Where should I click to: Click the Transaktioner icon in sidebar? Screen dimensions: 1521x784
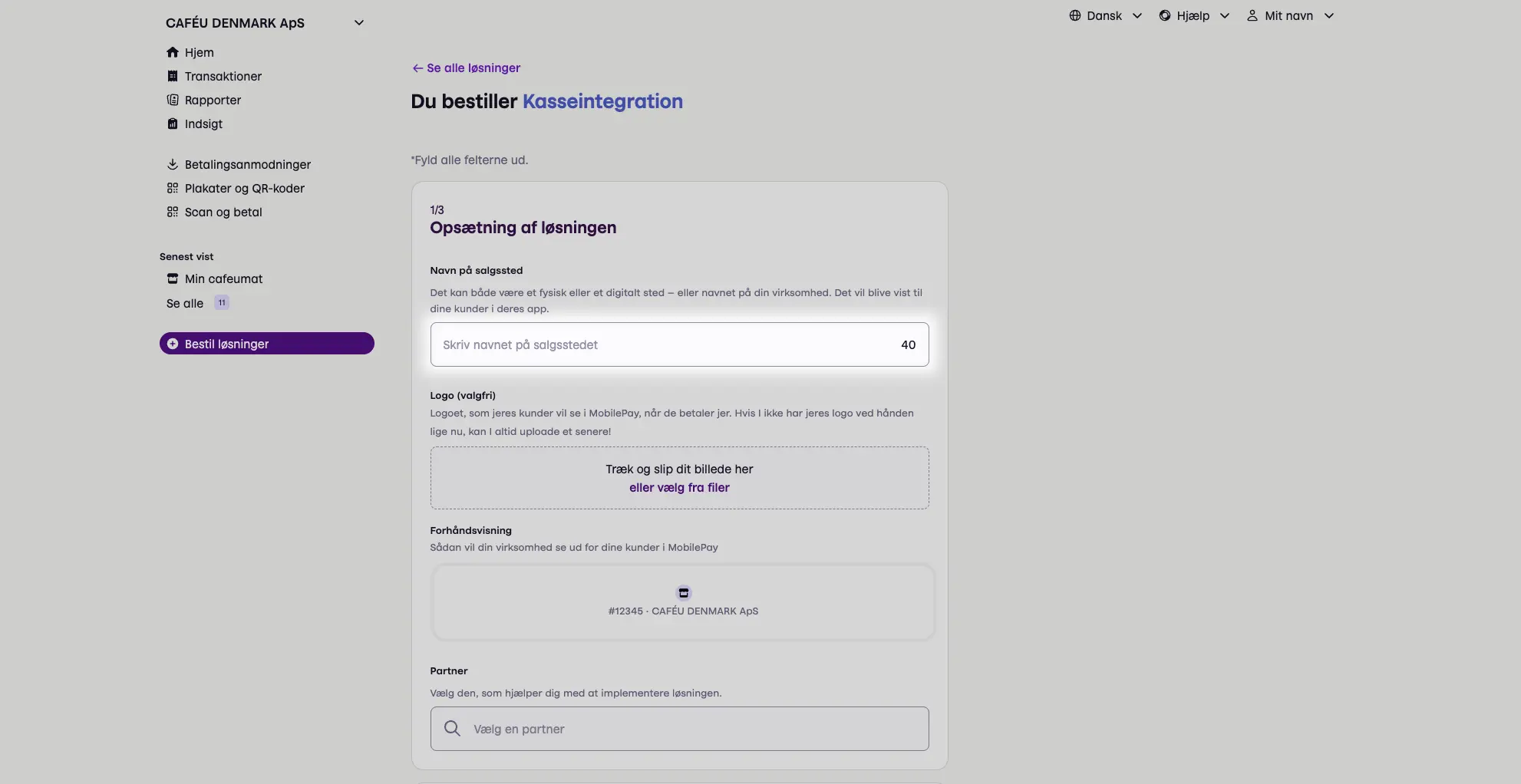pos(173,76)
